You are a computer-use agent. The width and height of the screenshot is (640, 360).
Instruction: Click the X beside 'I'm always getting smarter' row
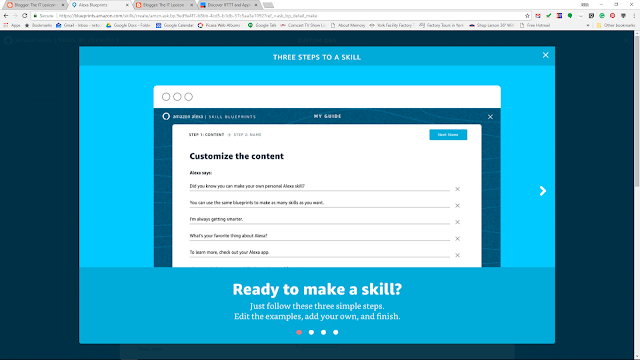[x=458, y=222]
